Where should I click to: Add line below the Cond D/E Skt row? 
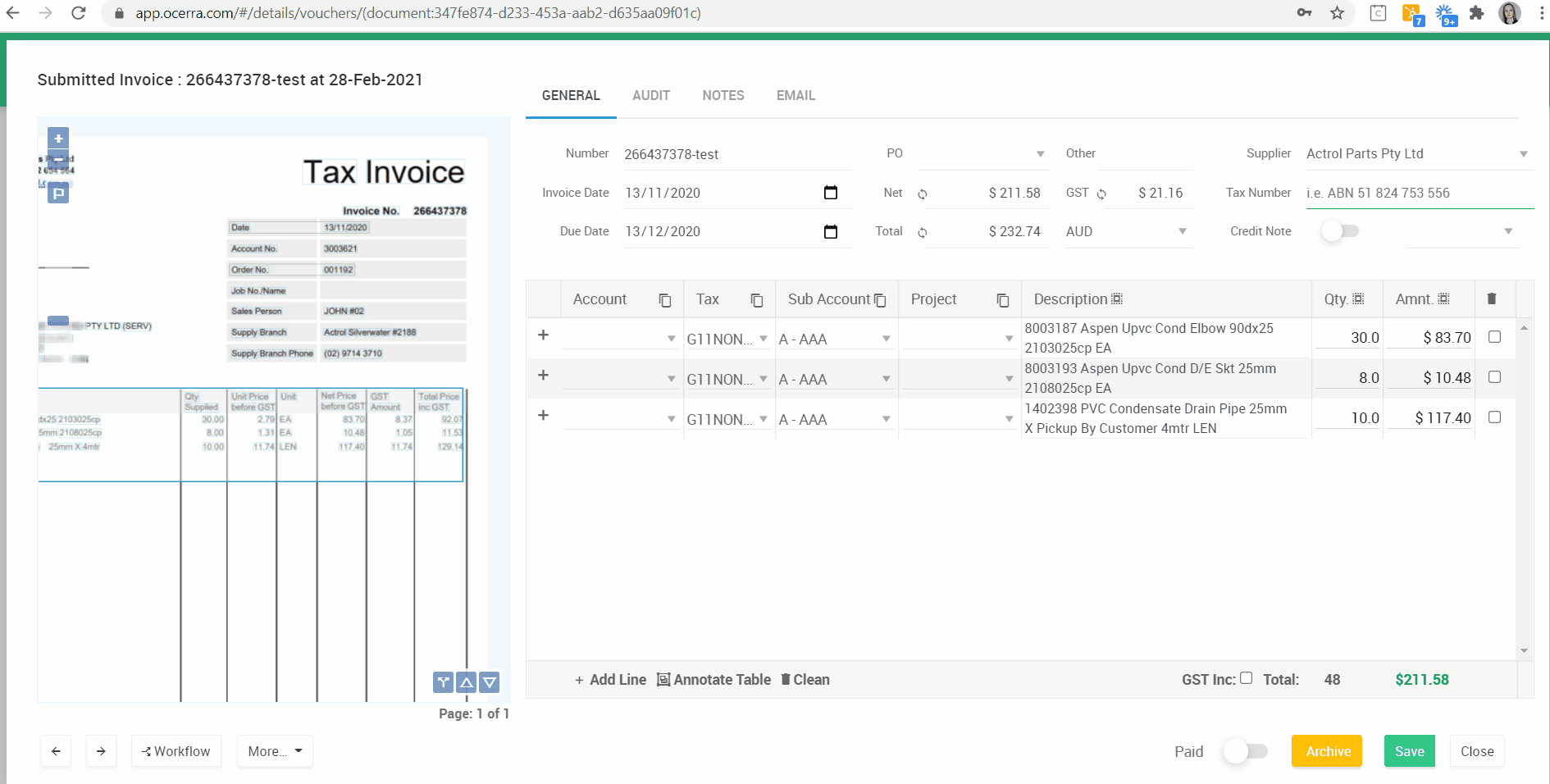click(543, 375)
